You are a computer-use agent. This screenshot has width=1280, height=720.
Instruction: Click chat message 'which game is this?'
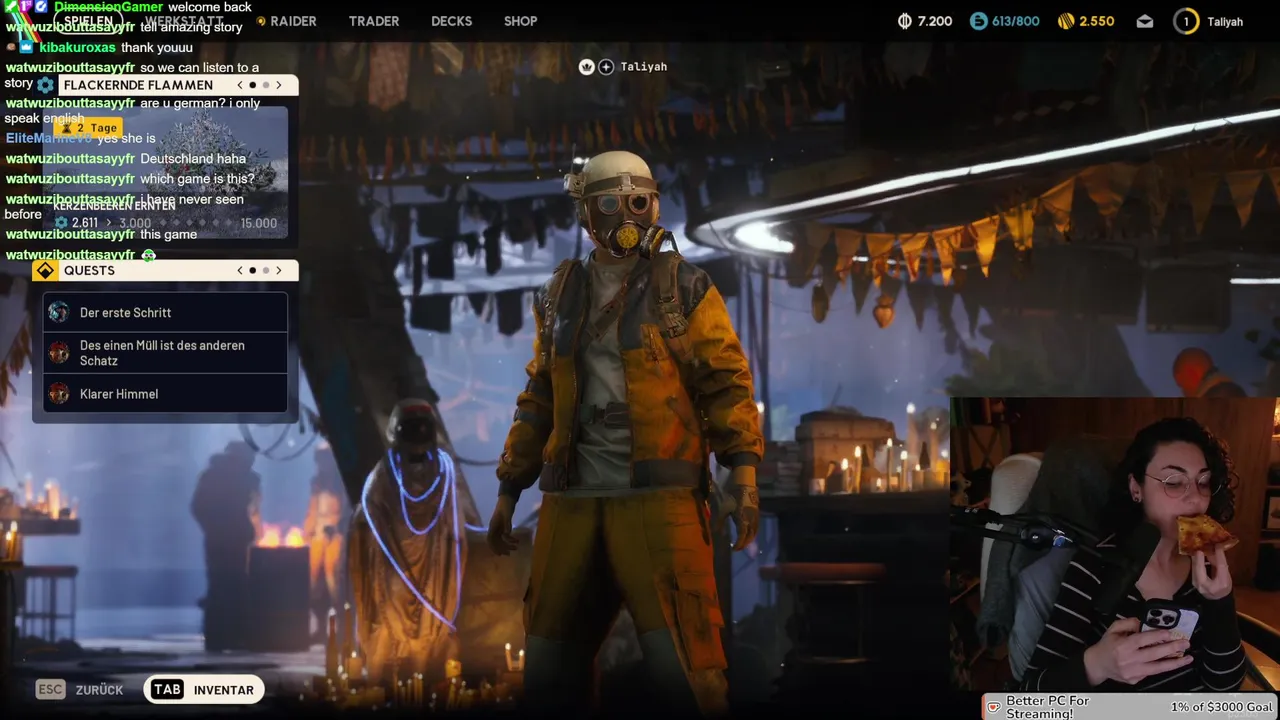(197, 179)
